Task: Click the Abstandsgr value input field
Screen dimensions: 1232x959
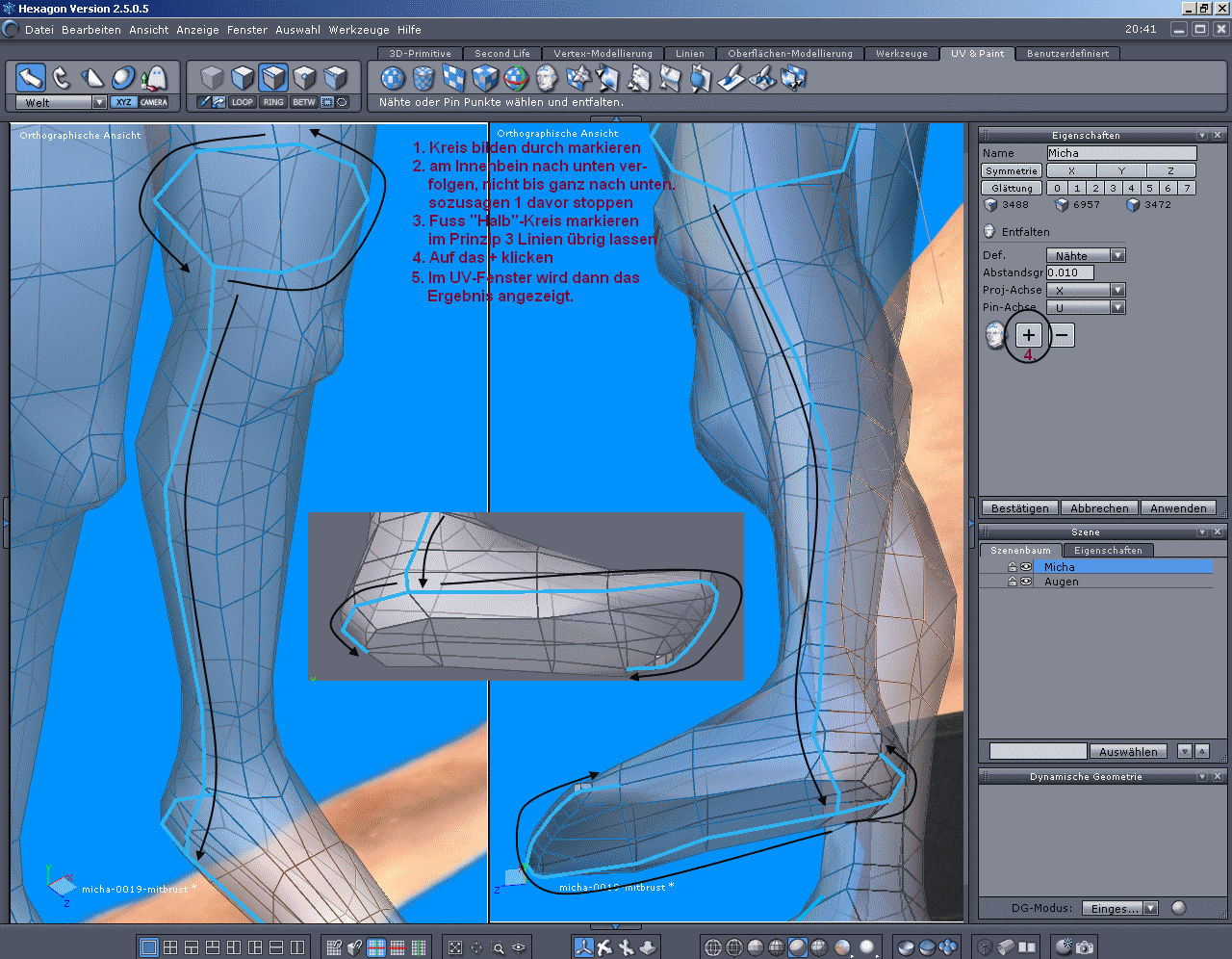Action: tap(1069, 272)
